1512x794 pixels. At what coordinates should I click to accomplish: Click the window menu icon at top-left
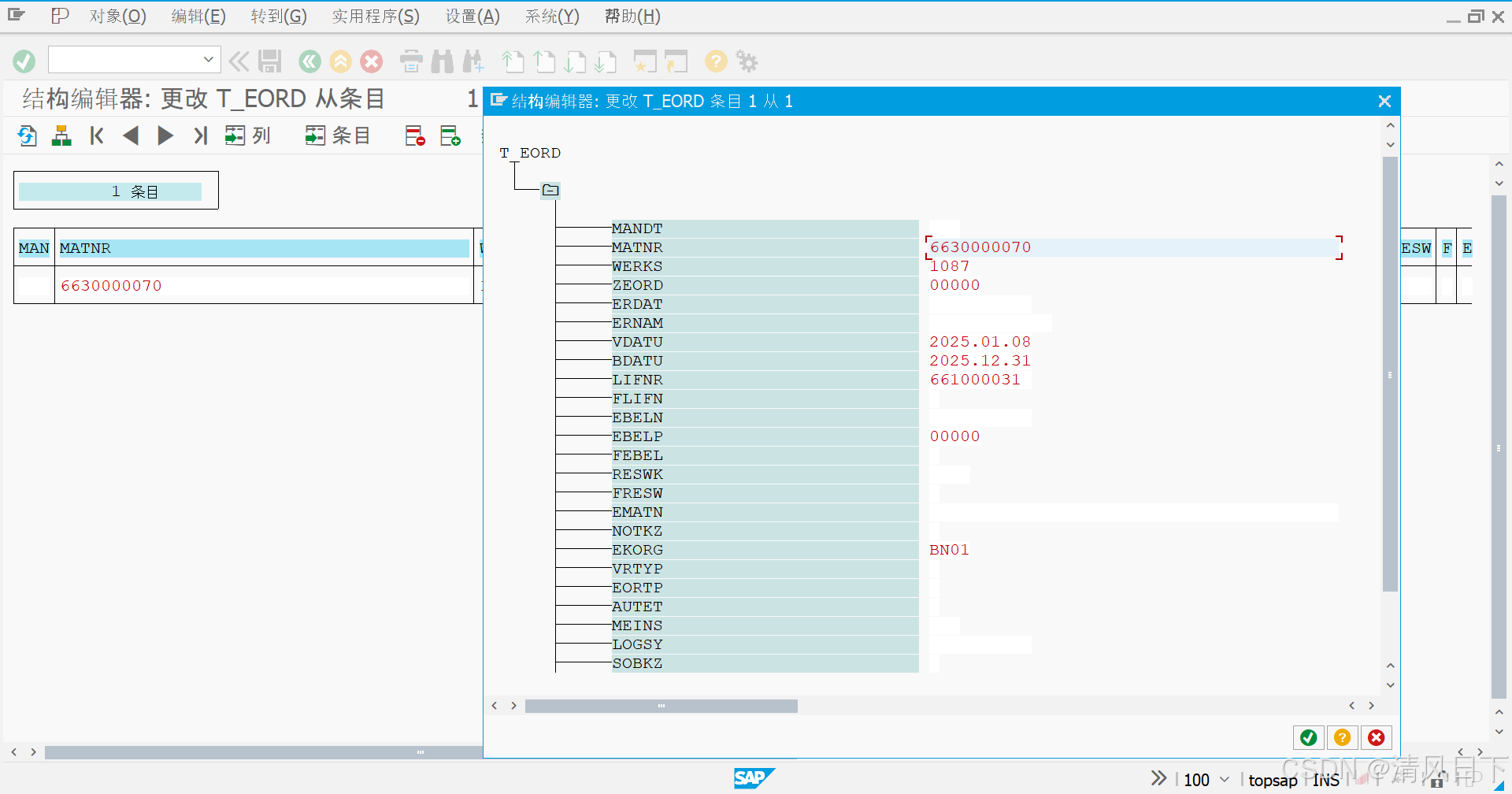click(17, 15)
